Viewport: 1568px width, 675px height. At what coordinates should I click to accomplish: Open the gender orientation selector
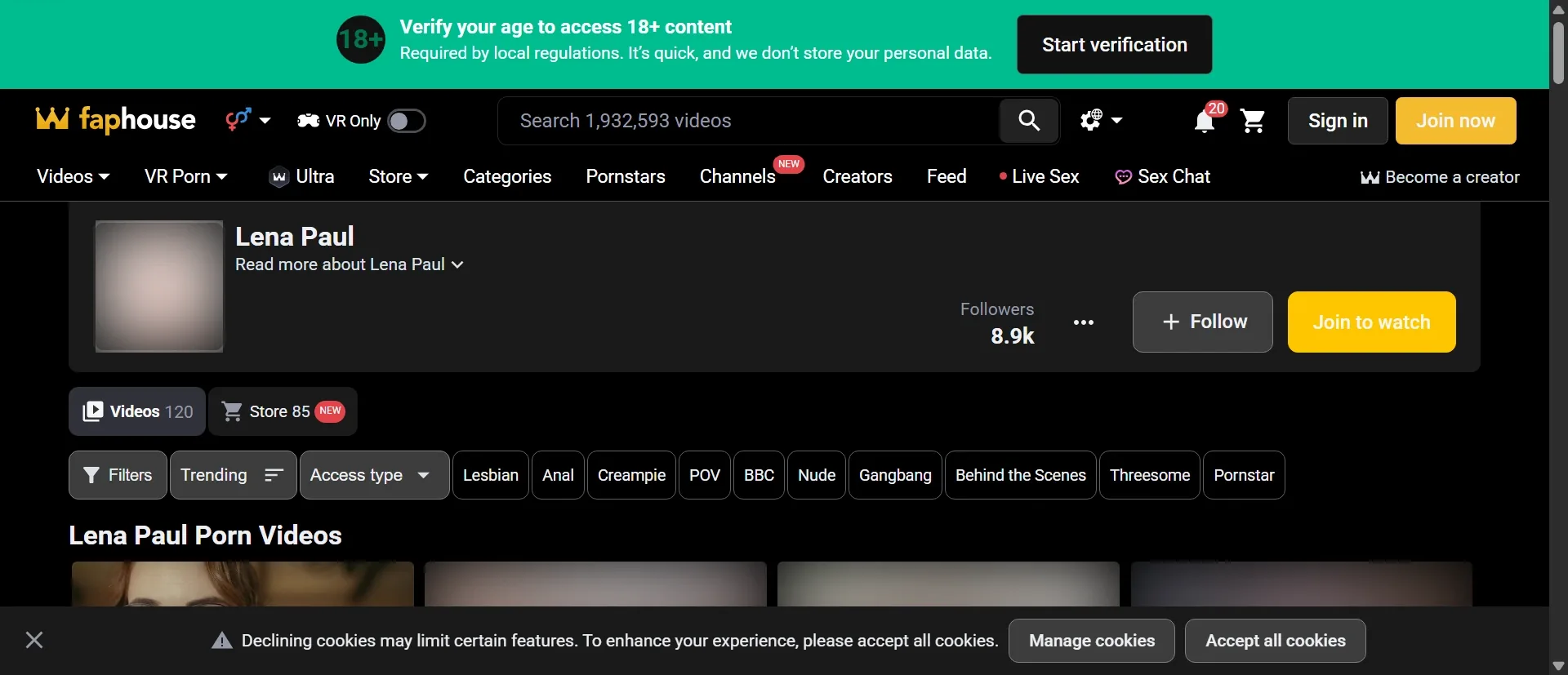pyautogui.click(x=248, y=120)
